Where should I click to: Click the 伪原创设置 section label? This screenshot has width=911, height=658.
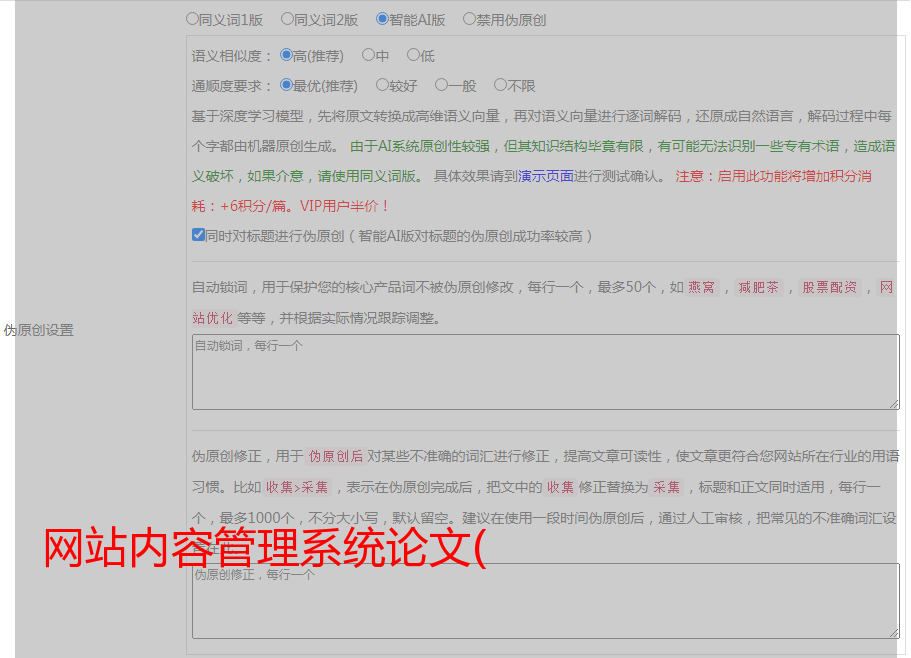pyautogui.click(x=39, y=330)
